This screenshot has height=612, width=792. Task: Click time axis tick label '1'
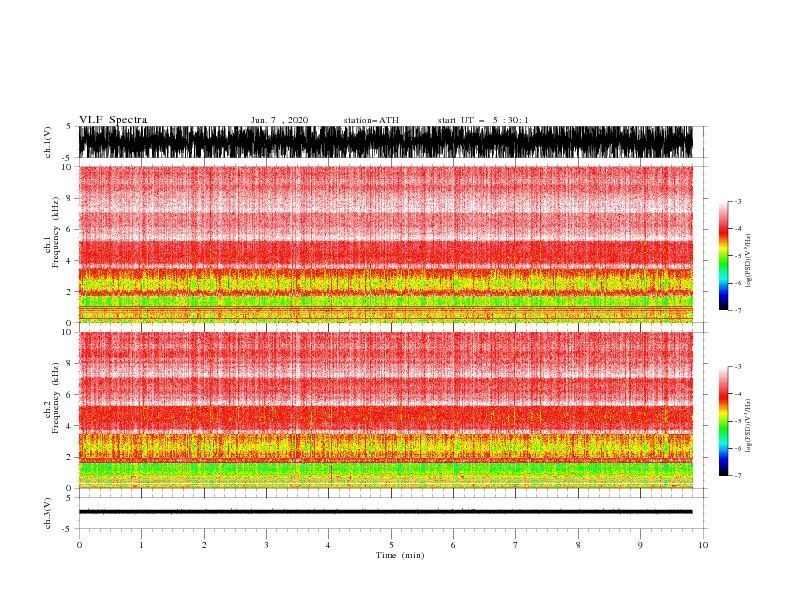(x=141, y=545)
